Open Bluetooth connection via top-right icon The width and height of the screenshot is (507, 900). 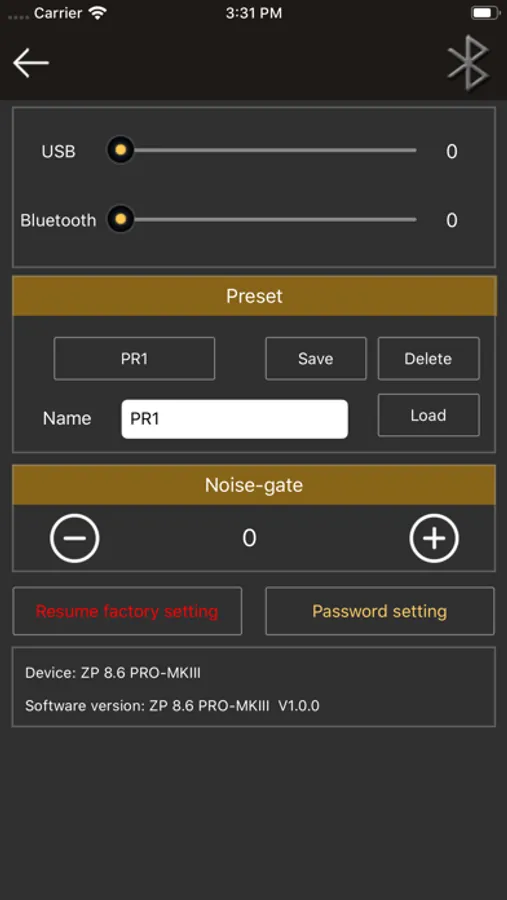[469, 63]
